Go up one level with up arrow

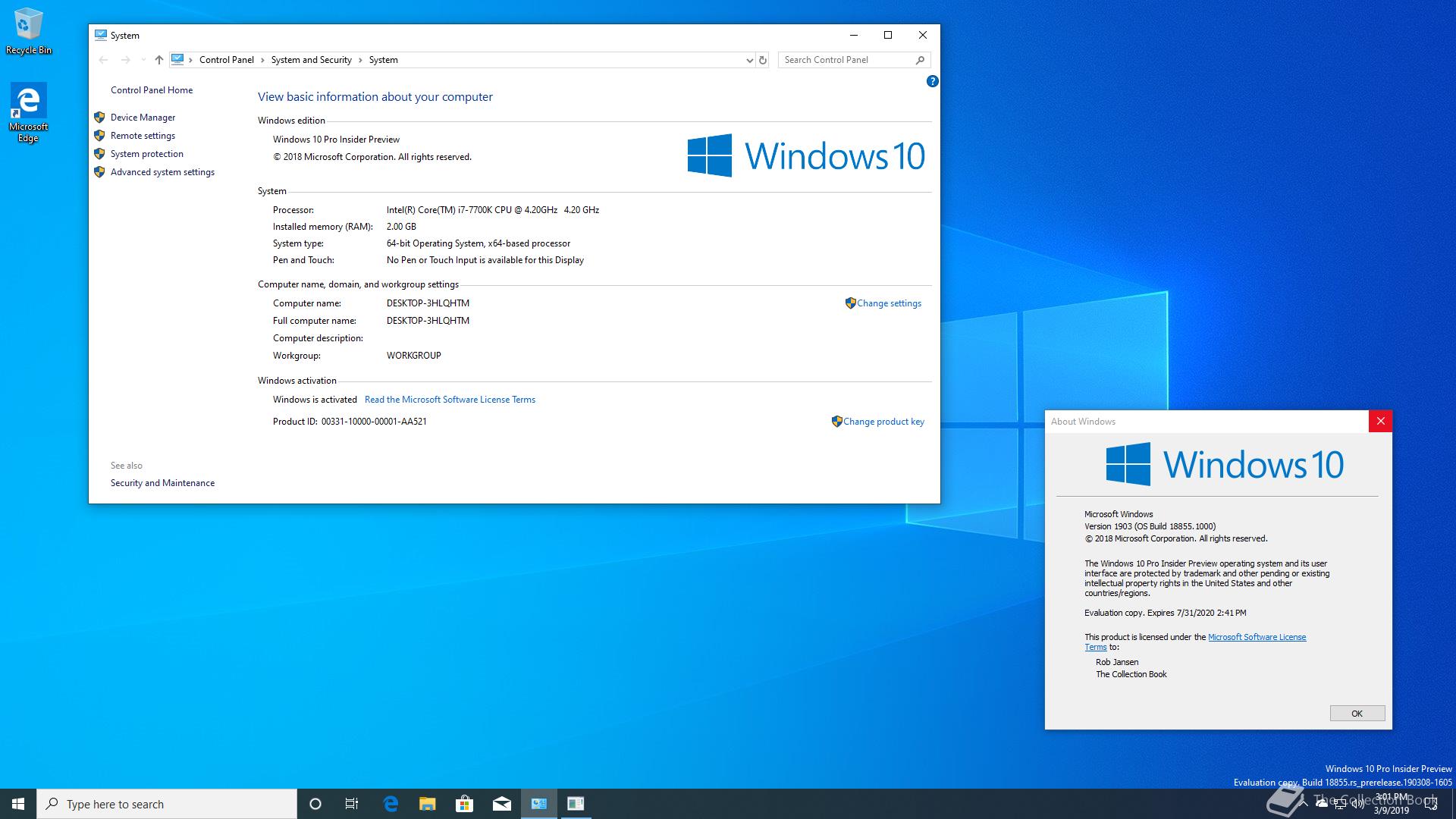point(158,60)
